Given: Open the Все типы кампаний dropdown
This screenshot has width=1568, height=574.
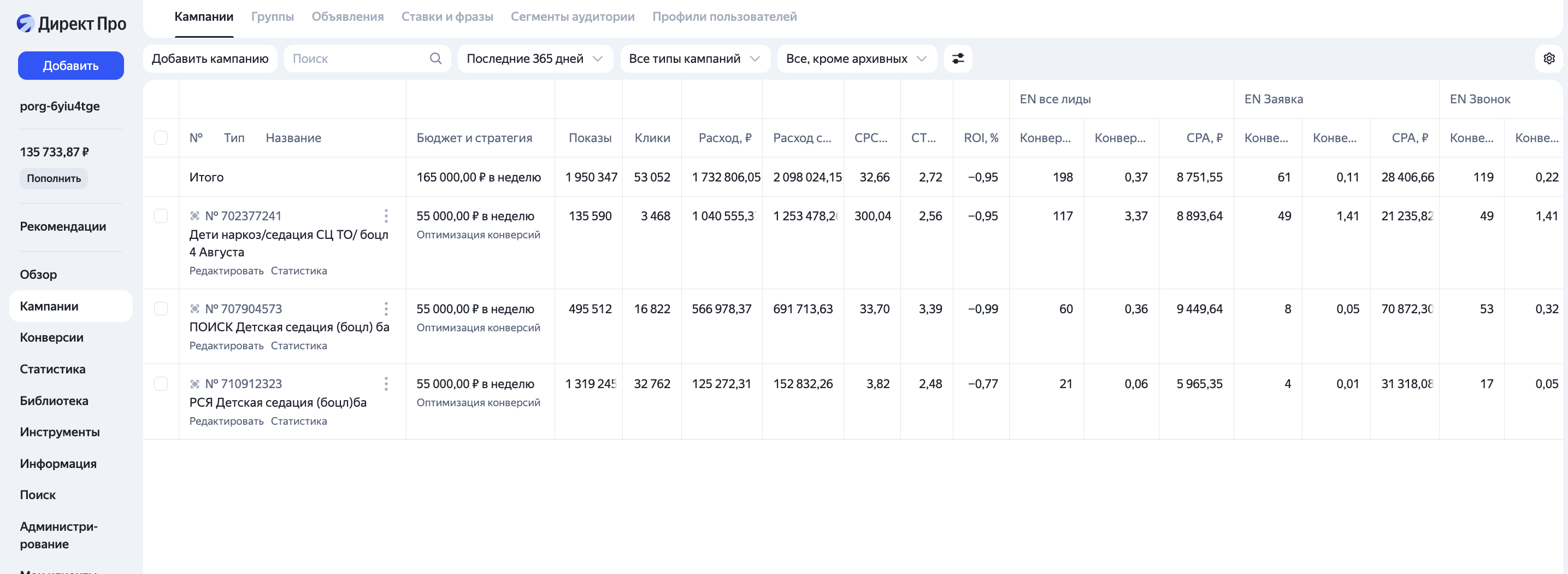Looking at the screenshot, I should pos(694,58).
